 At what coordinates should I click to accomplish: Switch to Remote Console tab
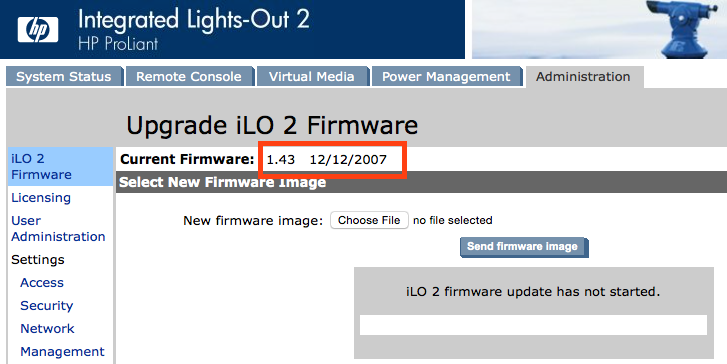pos(189,77)
